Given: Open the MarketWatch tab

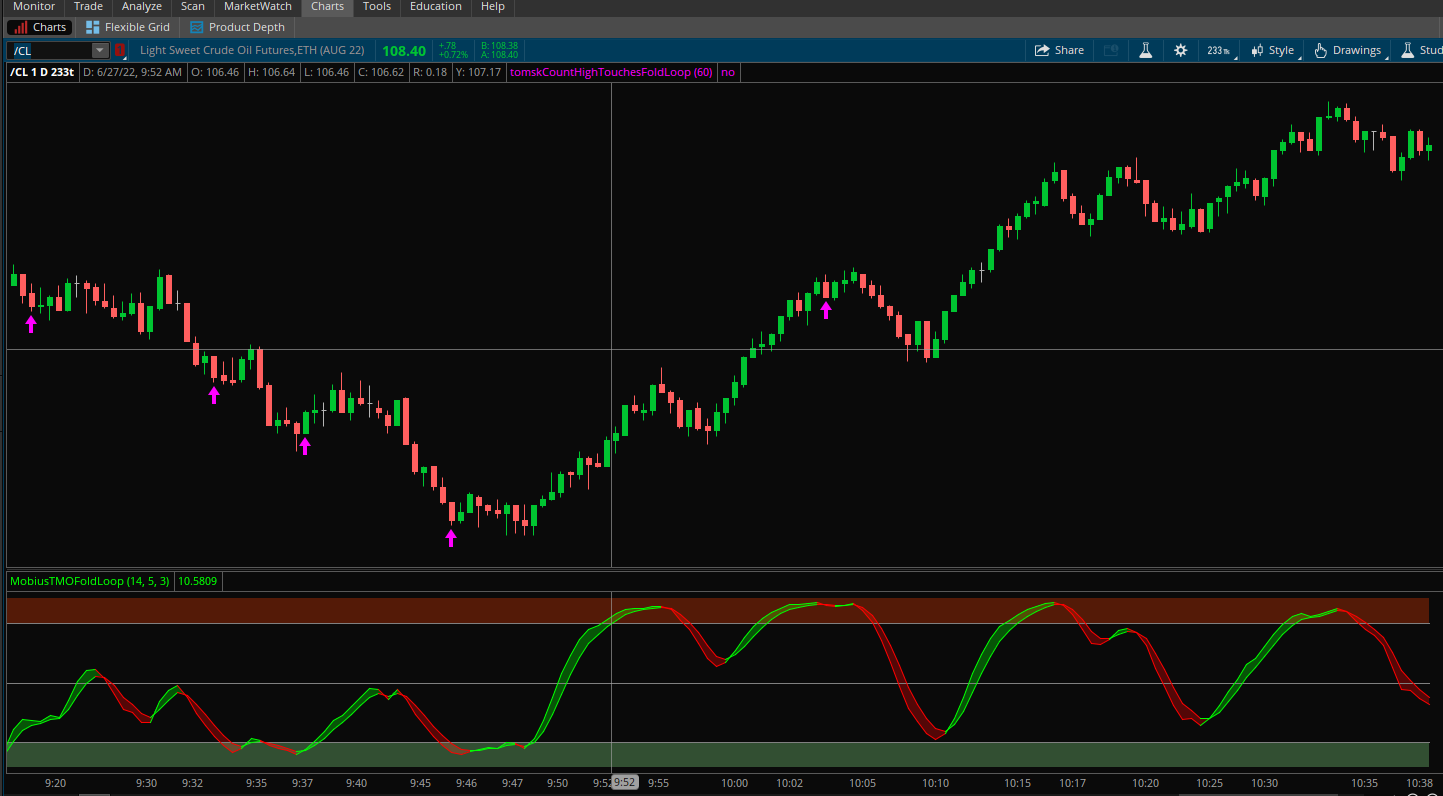Looking at the screenshot, I should 258,7.
